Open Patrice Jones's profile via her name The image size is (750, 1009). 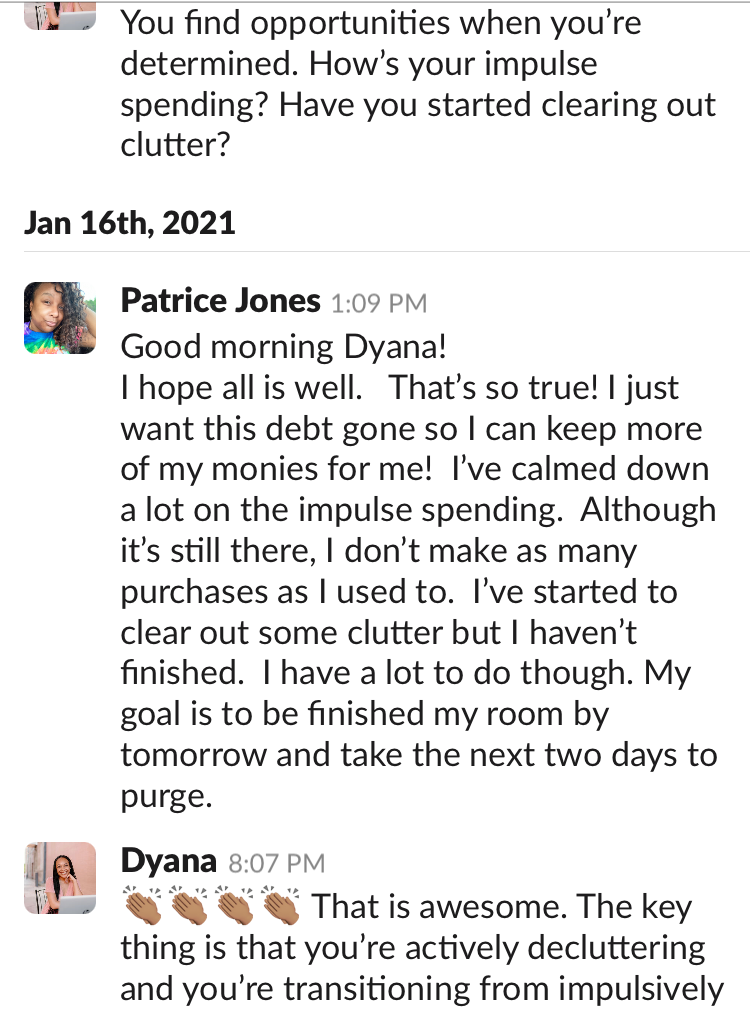point(220,300)
